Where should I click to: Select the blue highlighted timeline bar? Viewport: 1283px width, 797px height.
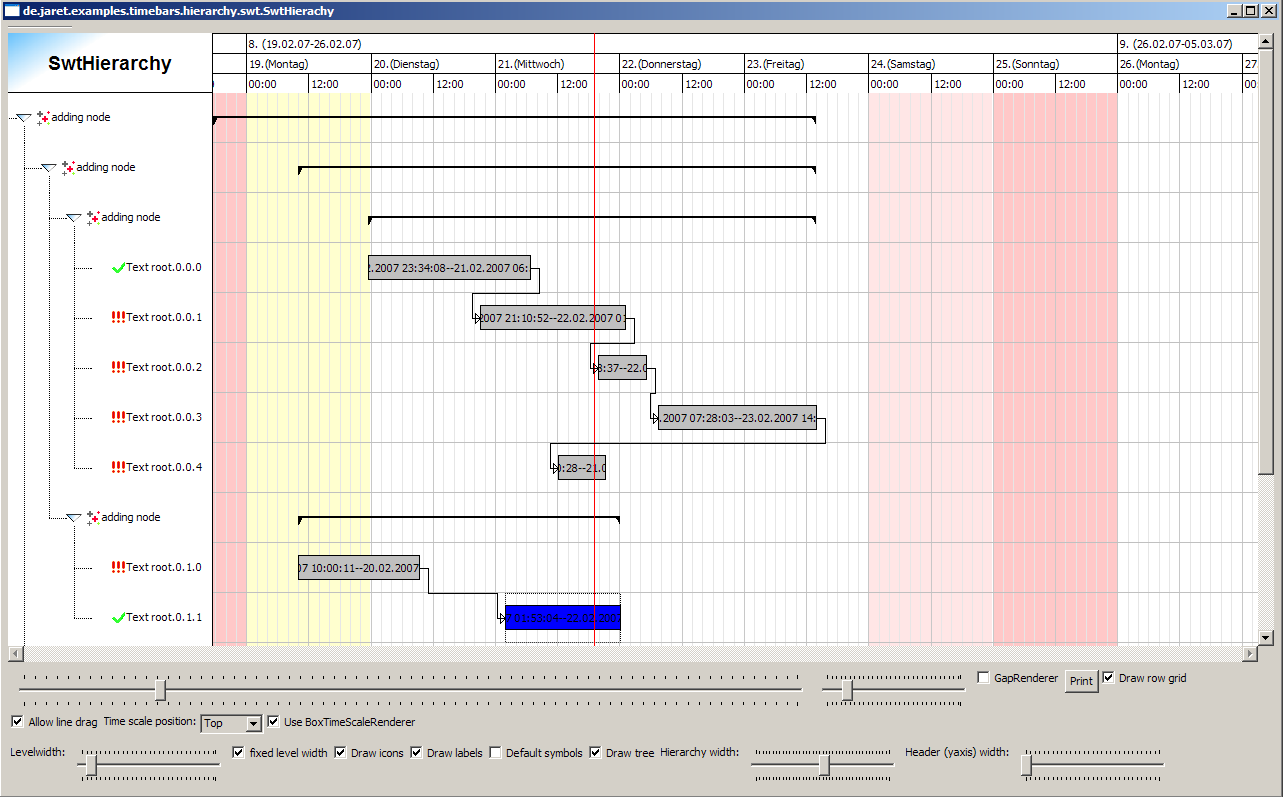pos(562,618)
